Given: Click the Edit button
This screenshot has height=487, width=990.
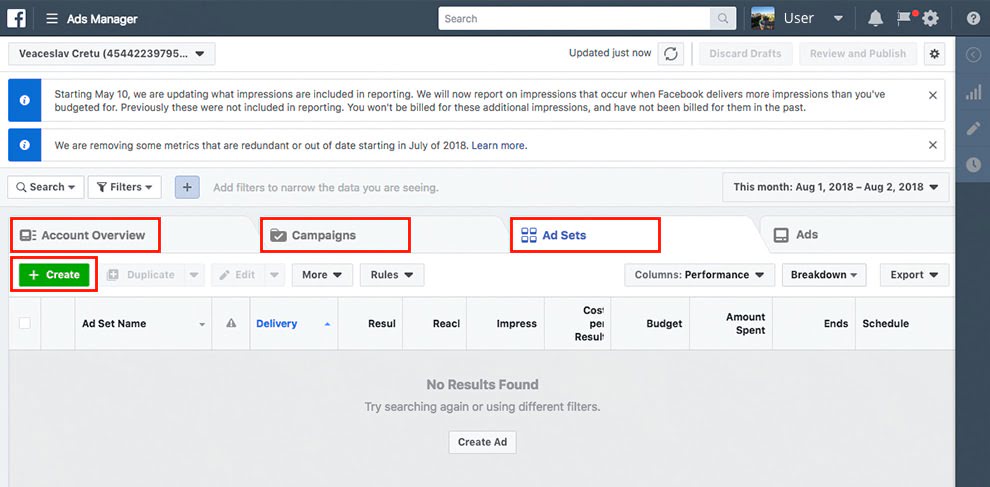Looking at the screenshot, I should [237, 275].
